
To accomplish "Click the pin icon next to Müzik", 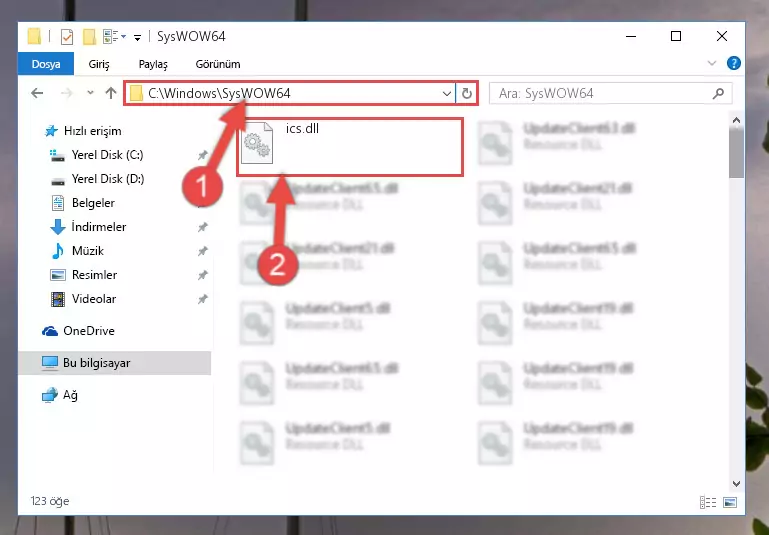I will [202, 252].
